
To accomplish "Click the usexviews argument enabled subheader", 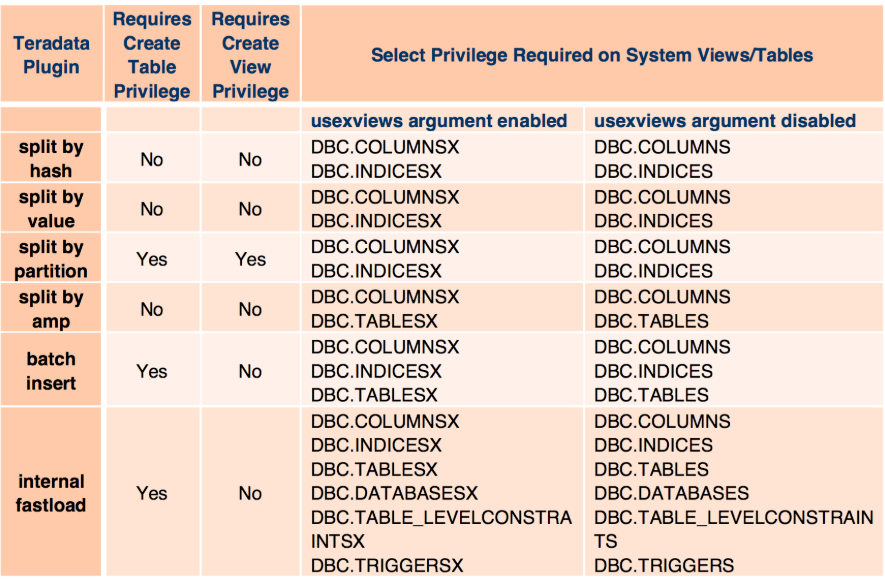I will point(439,121).
